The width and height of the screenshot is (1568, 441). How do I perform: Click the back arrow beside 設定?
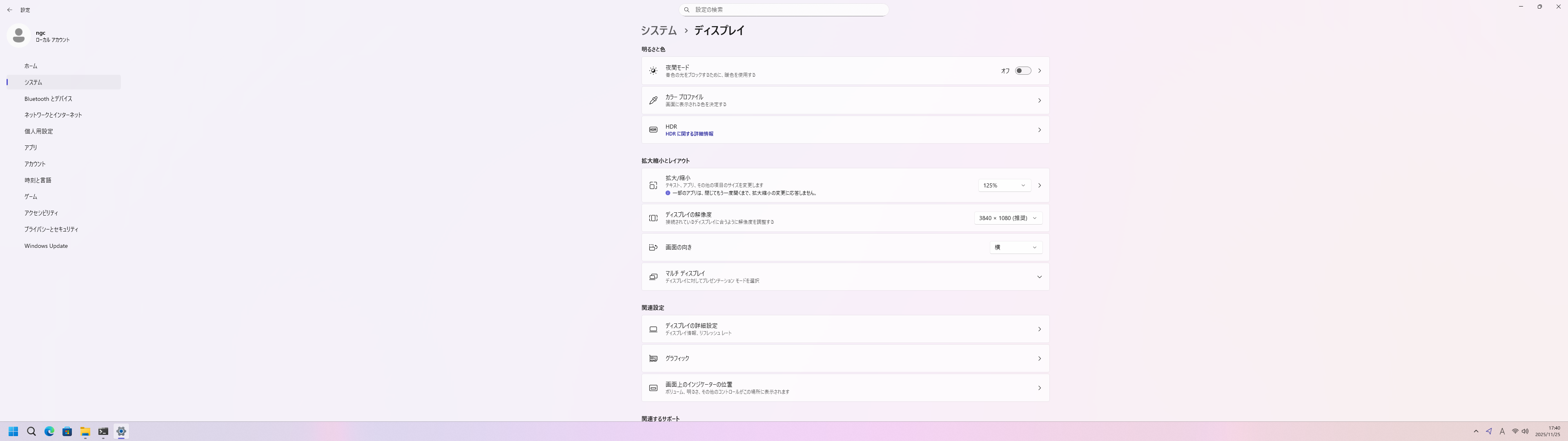[10, 10]
